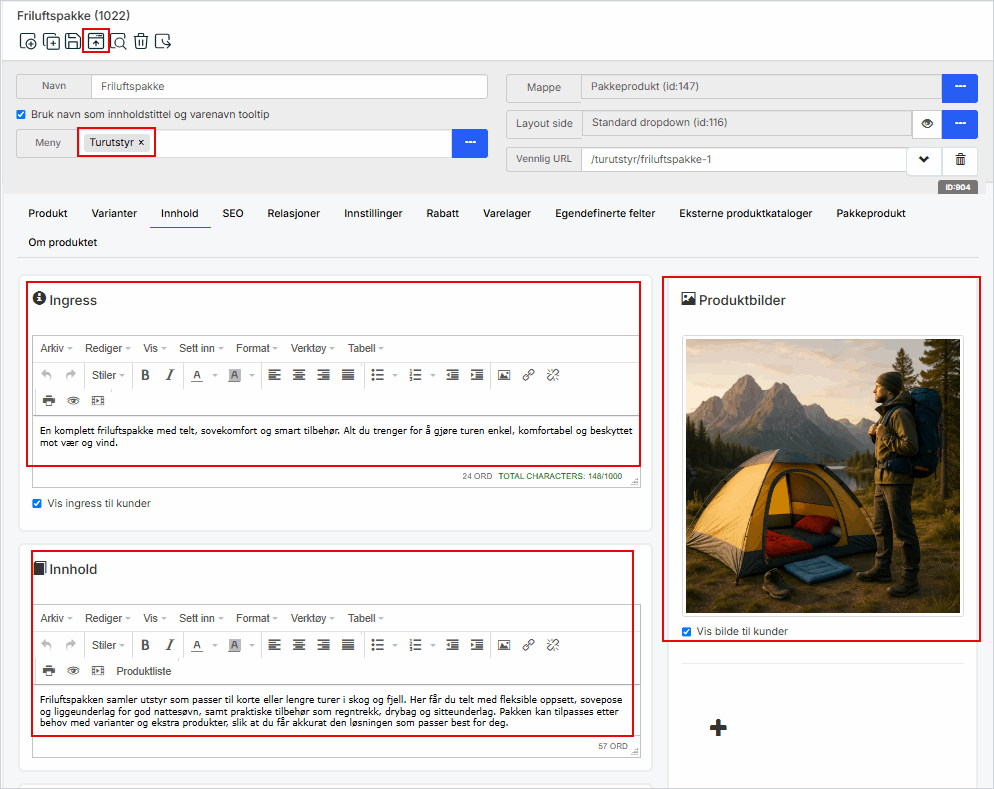The image size is (994, 789).
Task: Toggle 'Vis bilde til kunder' checkbox
Action: (x=686, y=631)
